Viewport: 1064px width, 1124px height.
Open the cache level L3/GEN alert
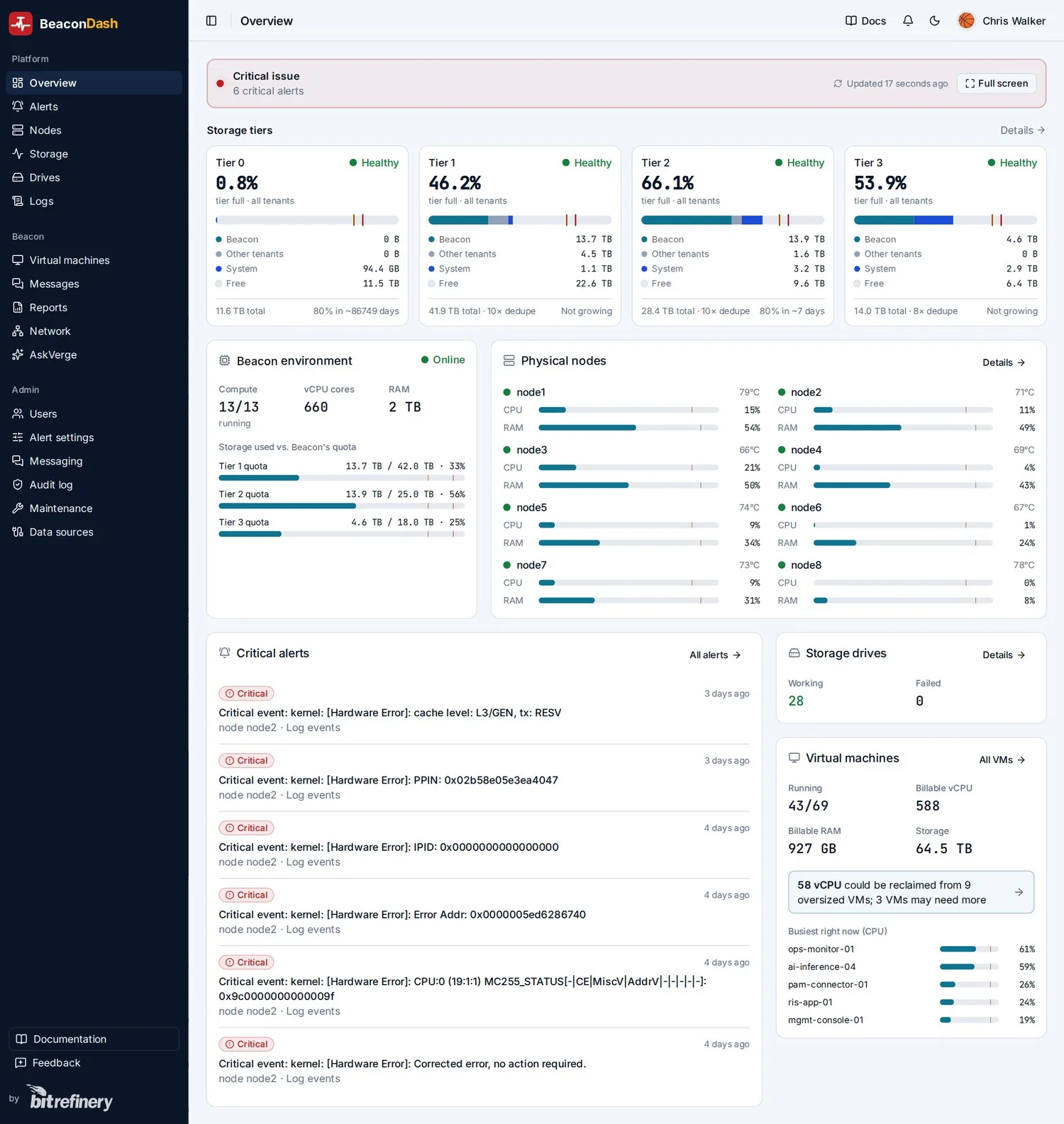(389, 713)
